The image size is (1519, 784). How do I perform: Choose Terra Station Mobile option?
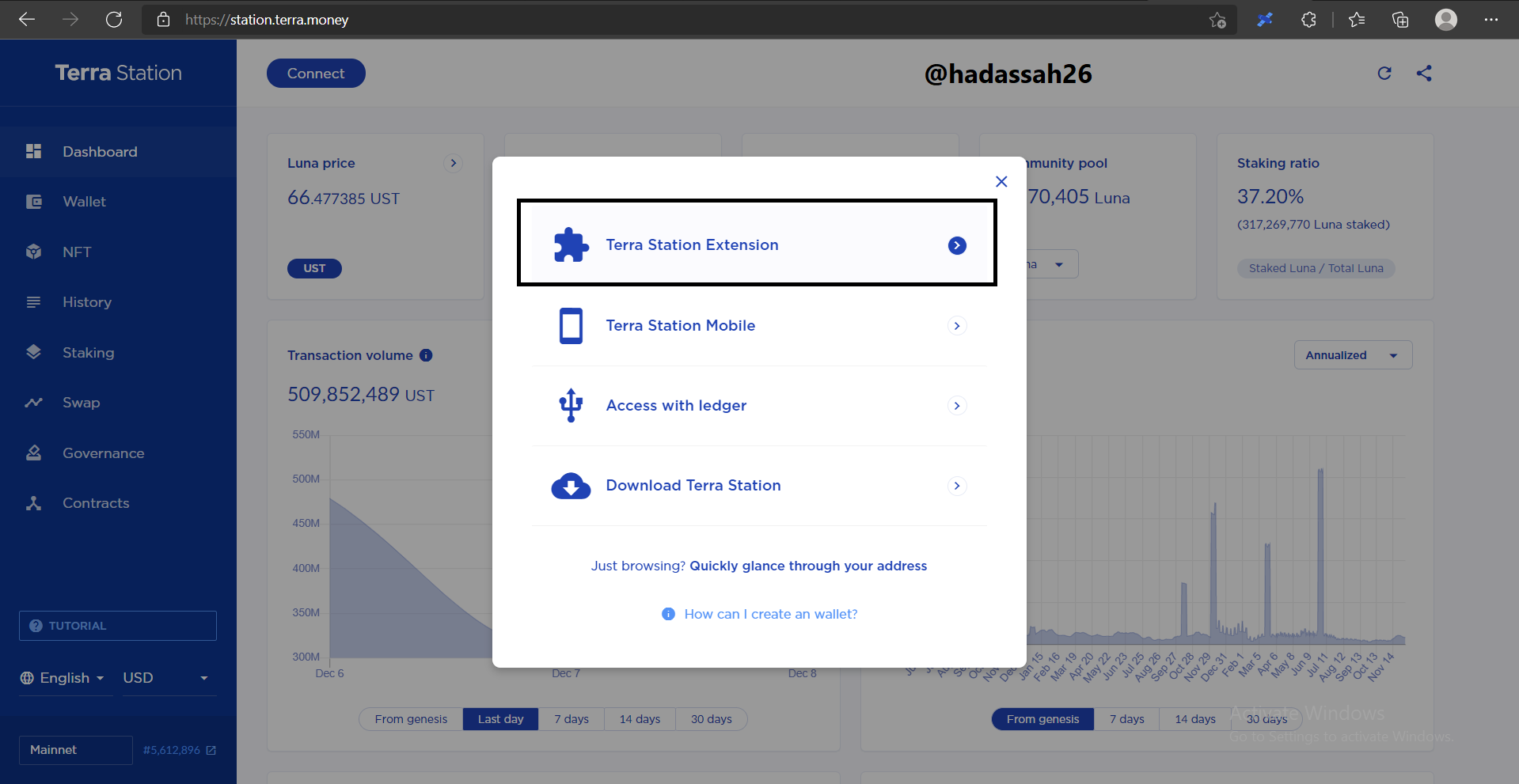click(x=759, y=326)
